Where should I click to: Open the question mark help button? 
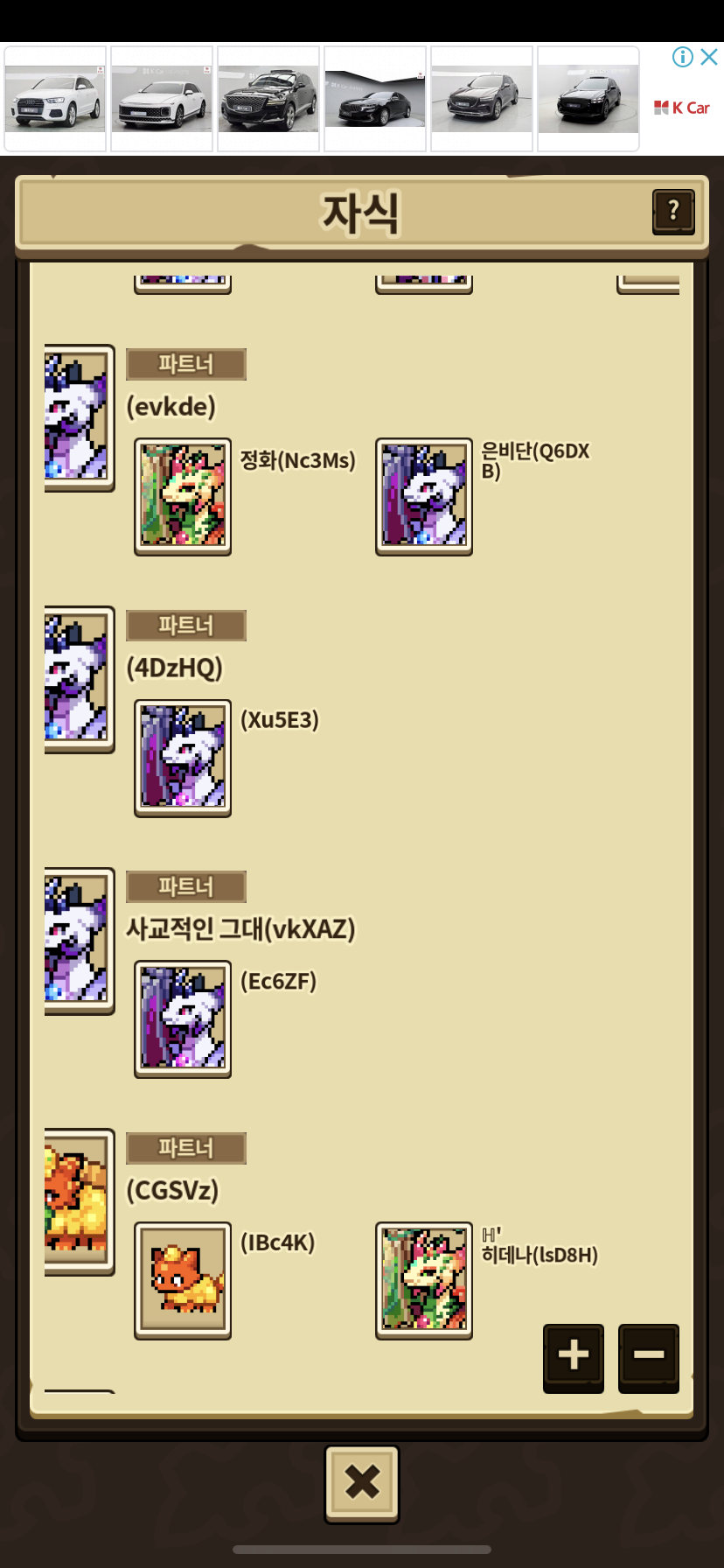pos(673,211)
